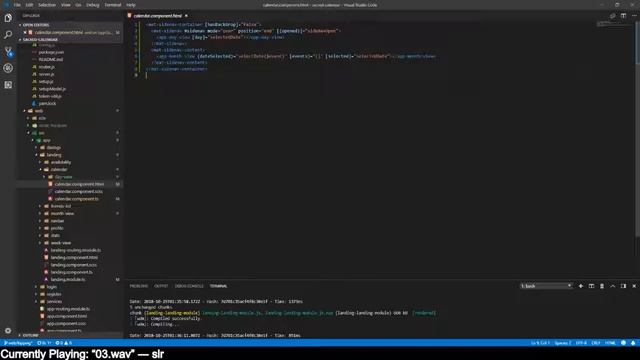The height and width of the screenshot is (360, 640).
Task: Open the Source Control view
Action: (8, 51)
